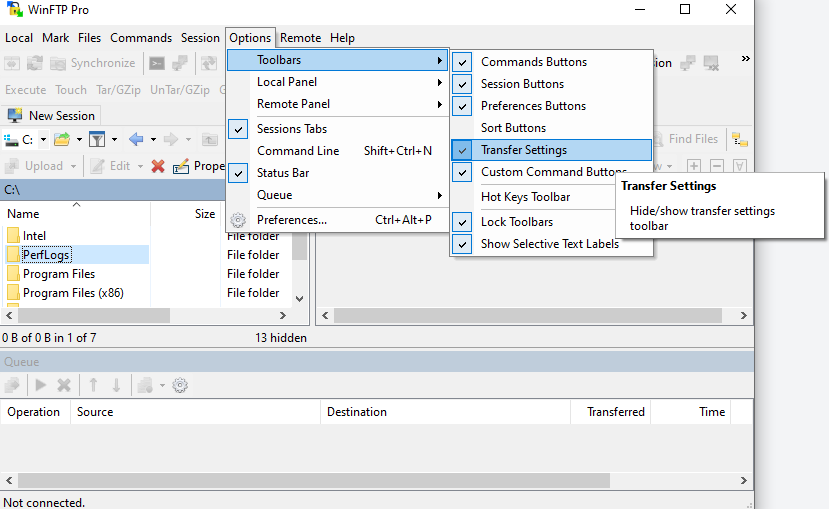
Task: Click the parent directory icon
Action: 210,140
